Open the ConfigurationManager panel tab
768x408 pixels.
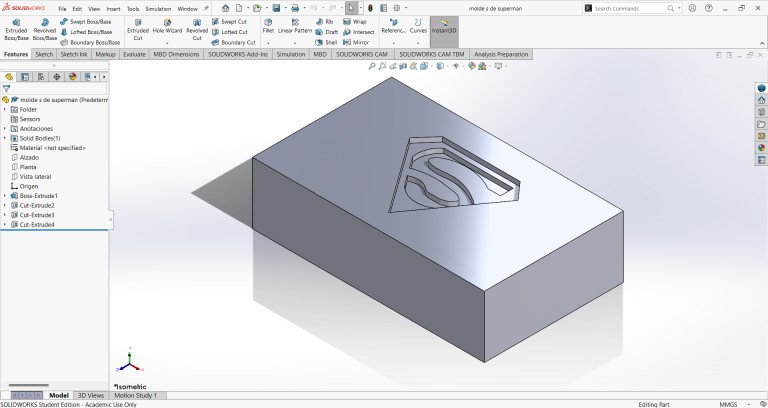tap(41, 77)
